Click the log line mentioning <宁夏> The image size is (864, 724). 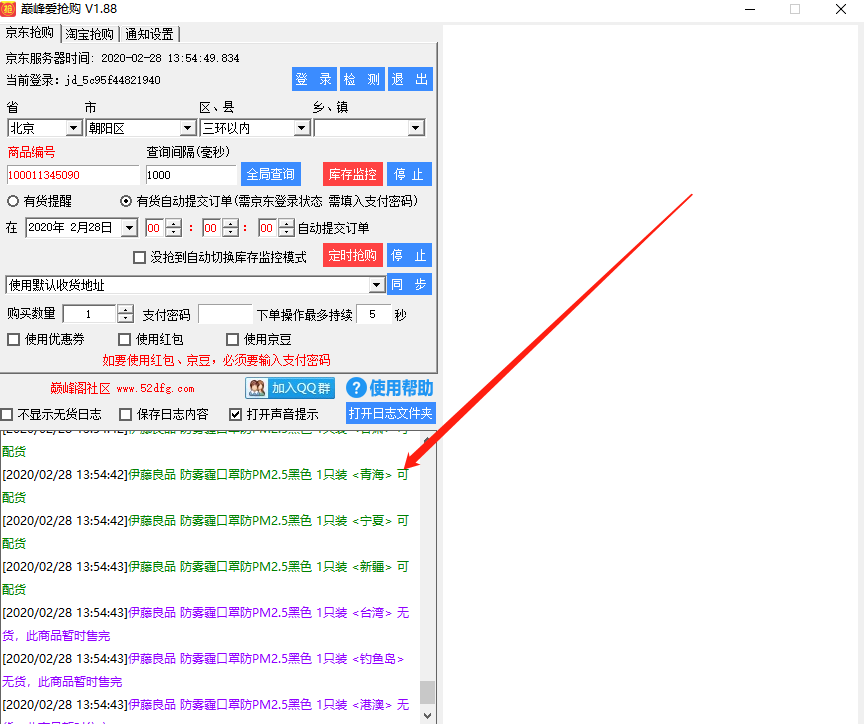(205, 532)
